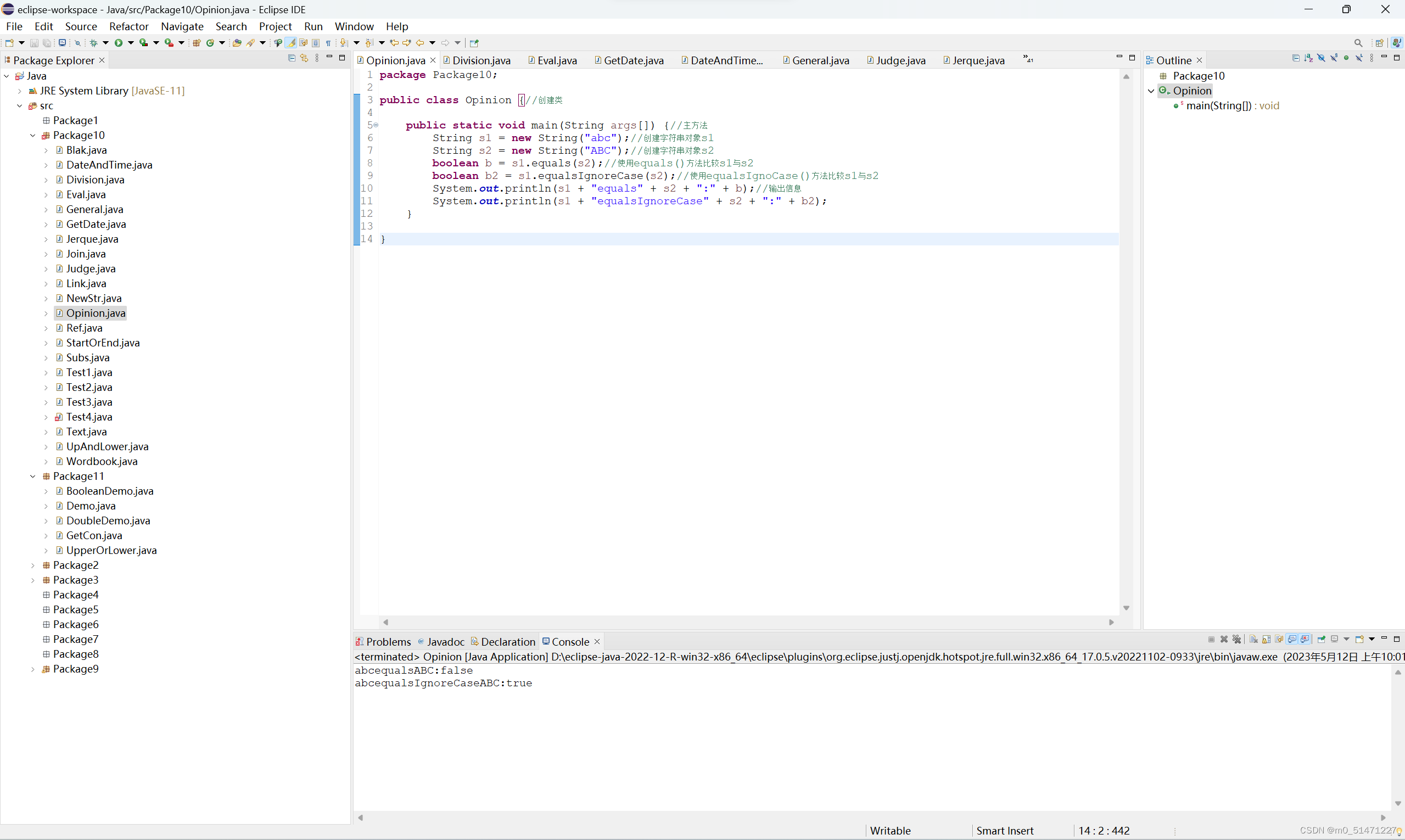Select the Console tab
Image resolution: width=1405 pixels, height=840 pixels.
pyautogui.click(x=571, y=641)
